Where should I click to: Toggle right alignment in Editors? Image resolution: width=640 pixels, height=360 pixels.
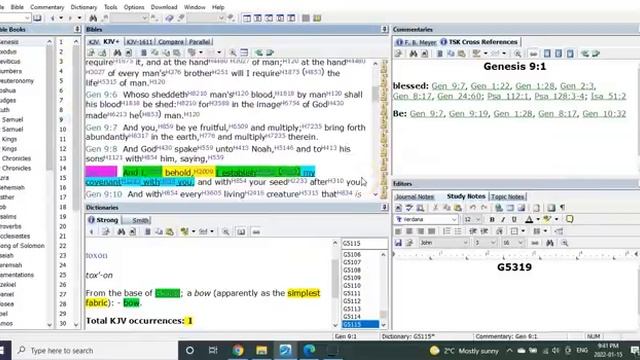pos(420,231)
